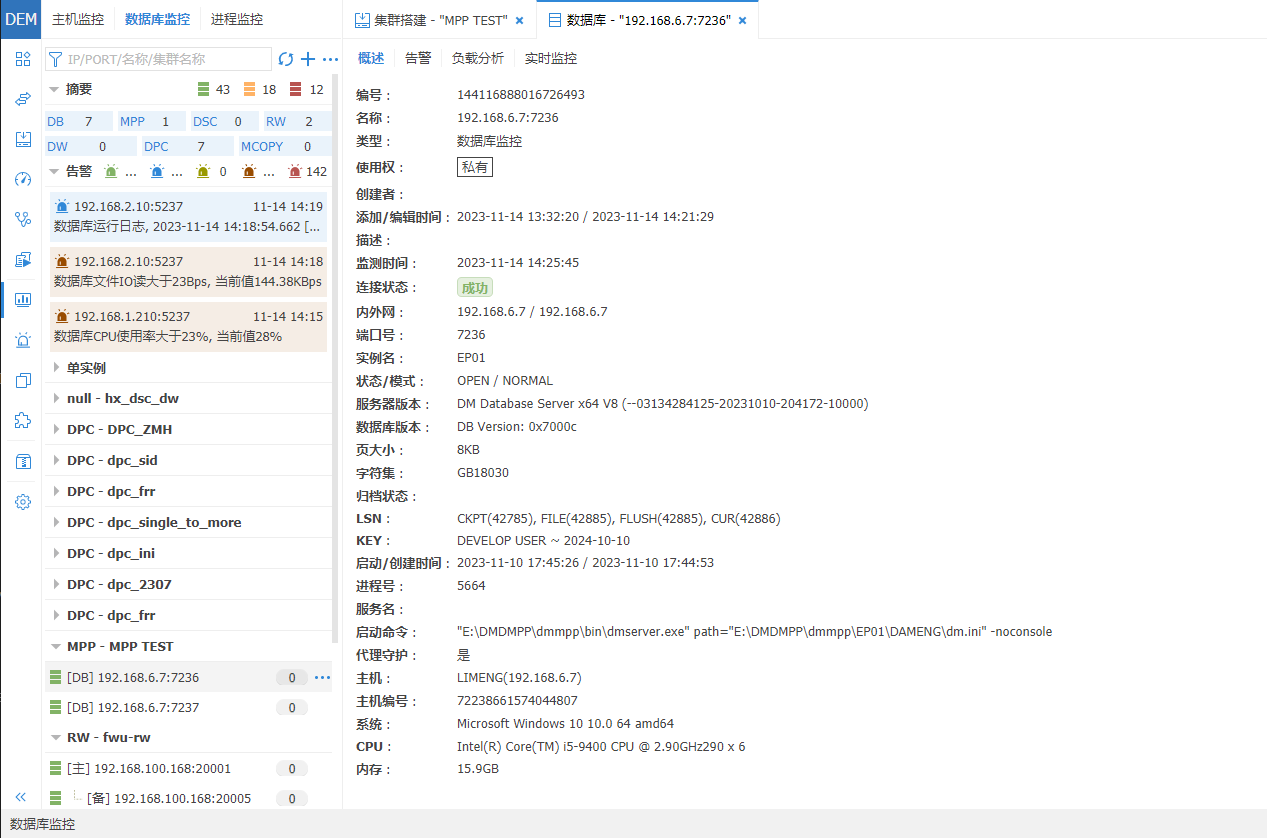Open the dashboard grid icon in sidebar
Viewport: 1267px width, 838px height.
22,60
